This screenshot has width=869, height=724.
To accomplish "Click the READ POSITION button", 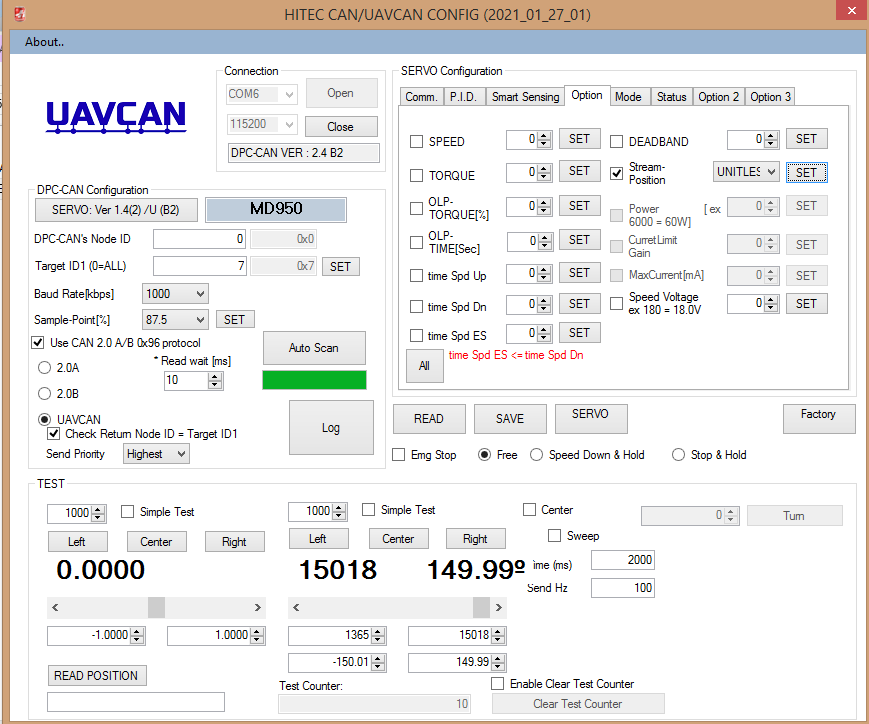I will click(96, 676).
